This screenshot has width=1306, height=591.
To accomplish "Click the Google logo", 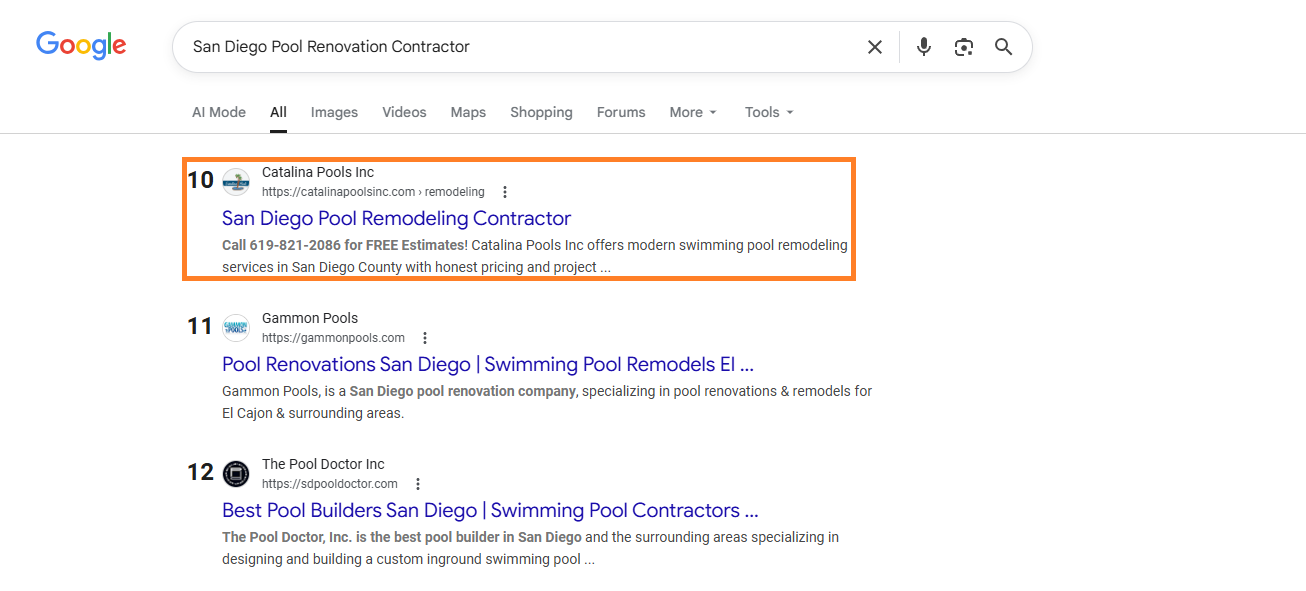I will (81, 46).
